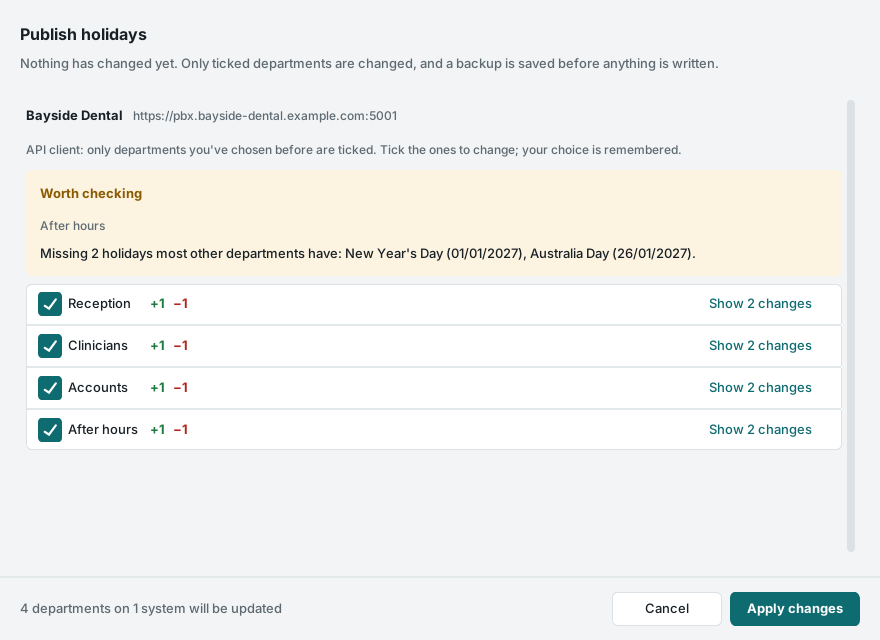Screen dimensions: 880x640
Task: Show 2 changes for Reception
Action: pyautogui.click(x=760, y=304)
